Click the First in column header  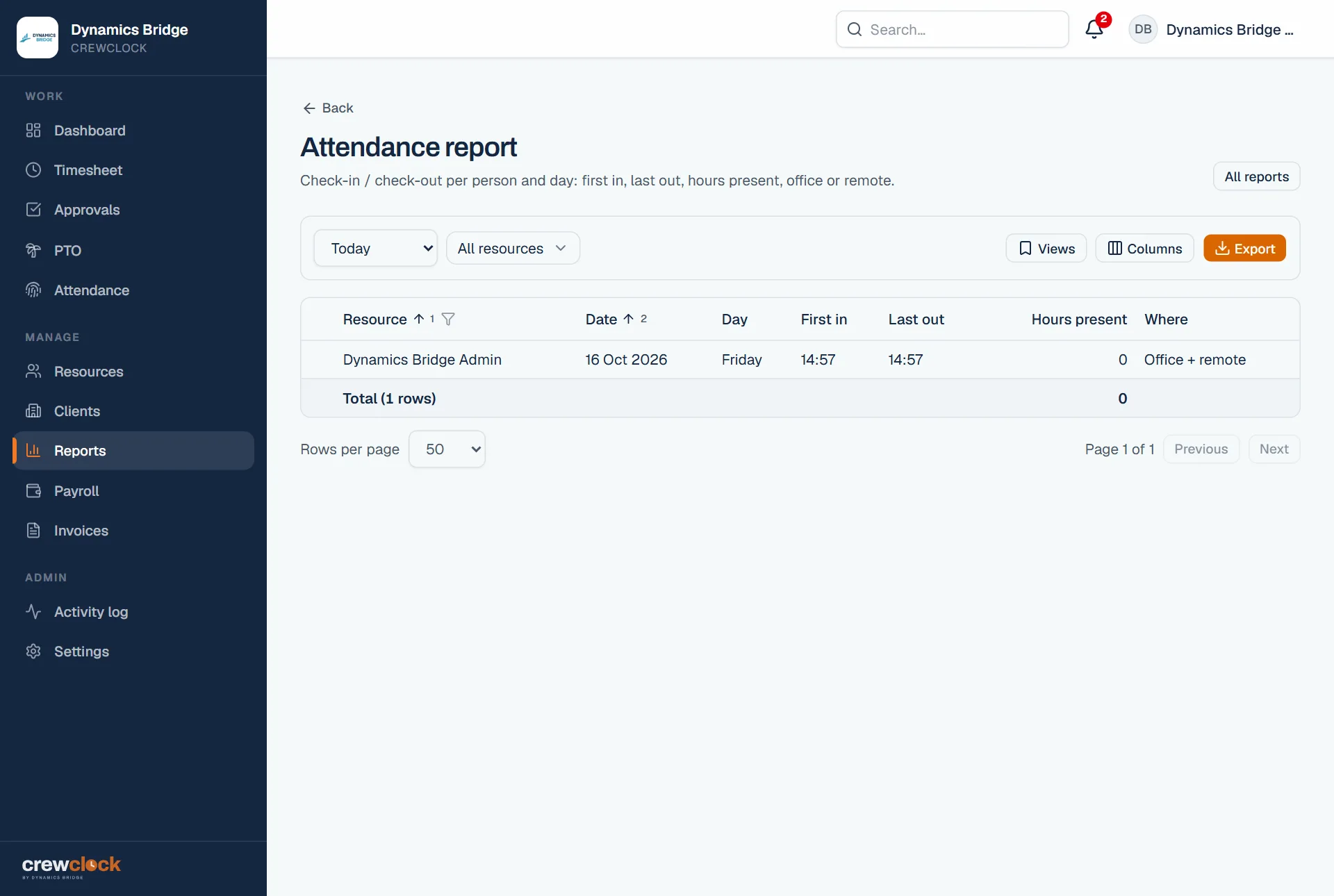click(x=823, y=320)
